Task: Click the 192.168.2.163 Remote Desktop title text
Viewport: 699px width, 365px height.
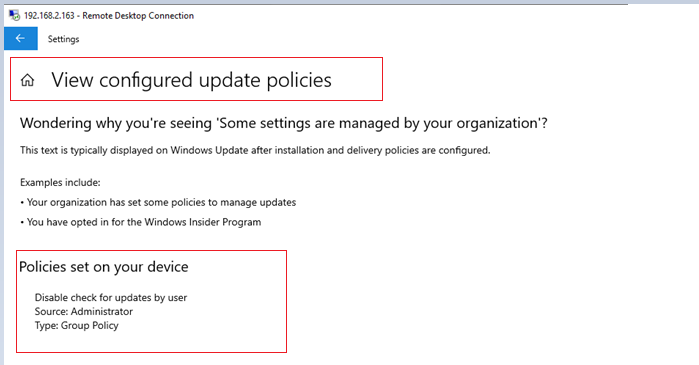Action: (109, 16)
